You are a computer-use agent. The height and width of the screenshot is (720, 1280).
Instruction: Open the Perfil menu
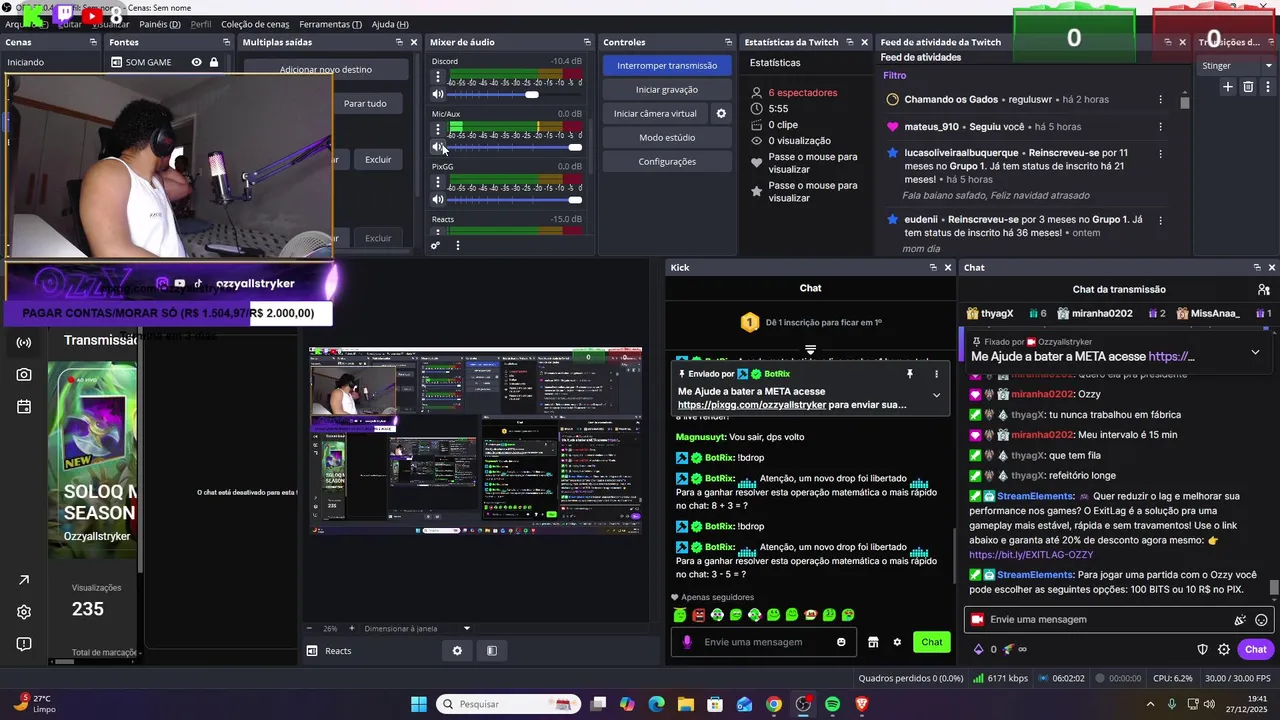tap(201, 24)
